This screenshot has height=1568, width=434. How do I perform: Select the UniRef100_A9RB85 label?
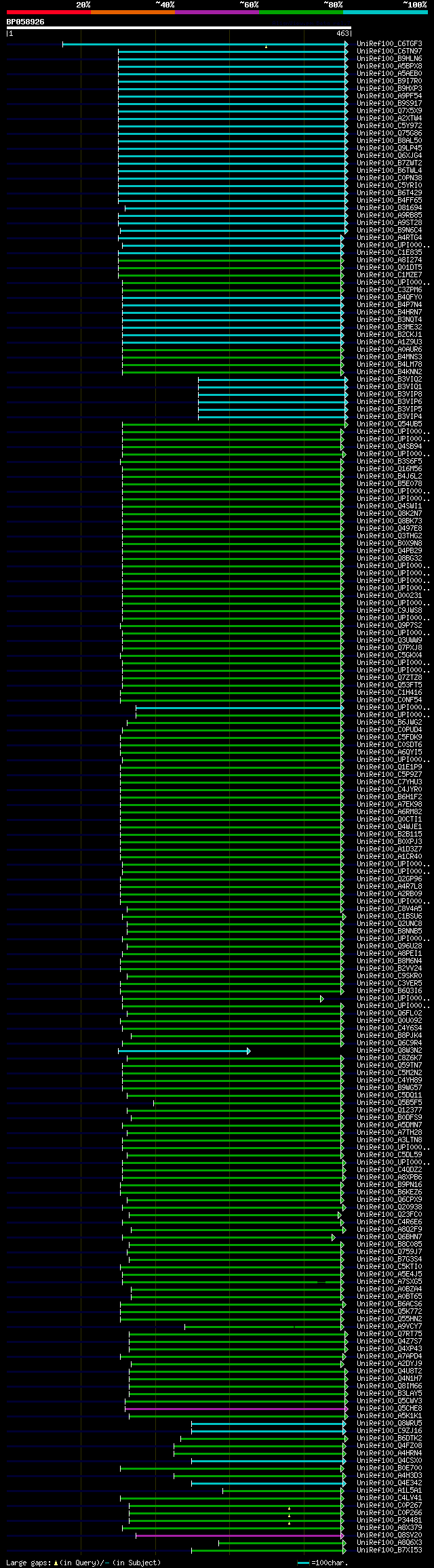point(389,216)
